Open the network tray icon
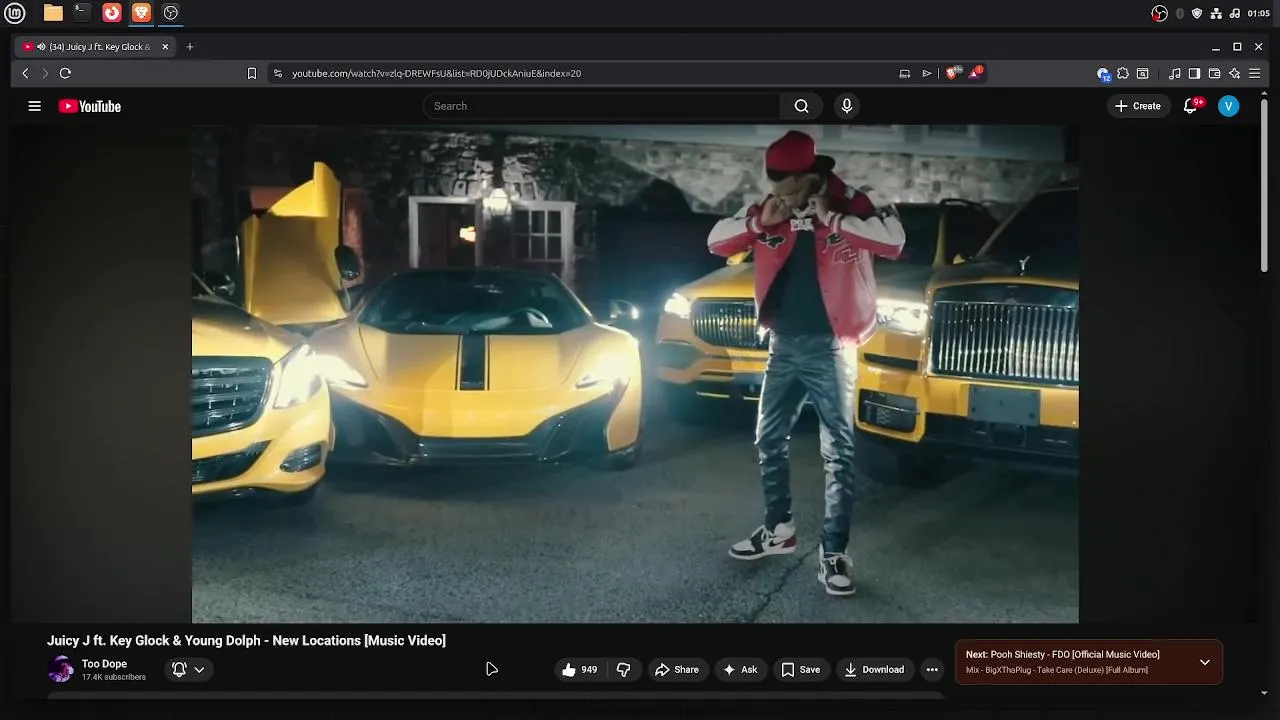This screenshot has height=720, width=1280. tap(1216, 13)
